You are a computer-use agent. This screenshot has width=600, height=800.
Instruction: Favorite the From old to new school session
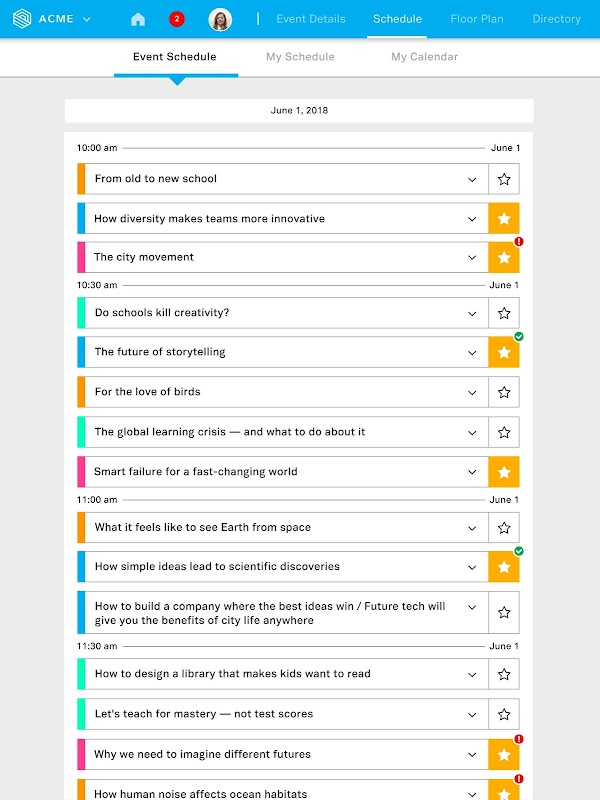(x=504, y=179)
